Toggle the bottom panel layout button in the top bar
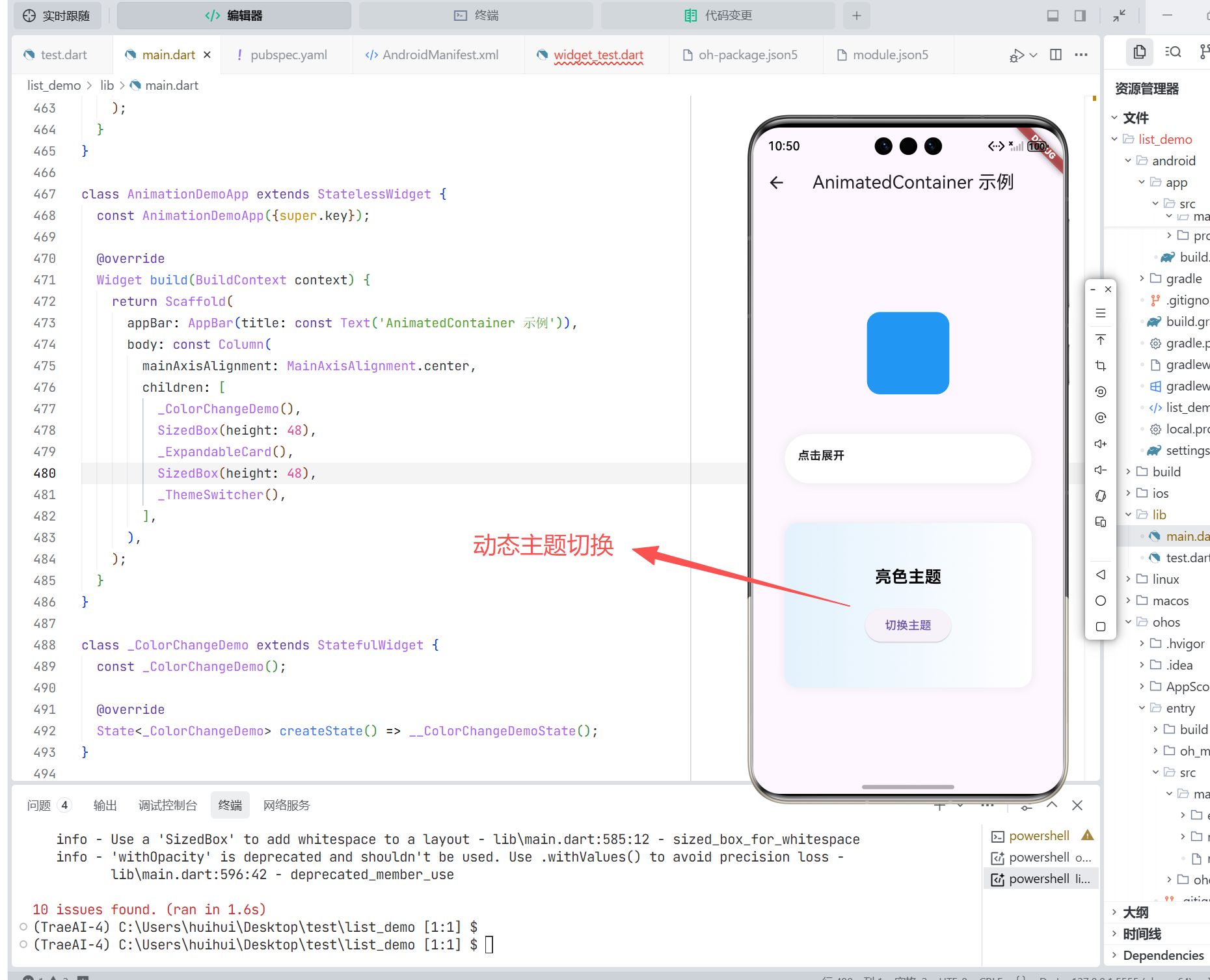 pyautogui.click(x=1053, y=16)
